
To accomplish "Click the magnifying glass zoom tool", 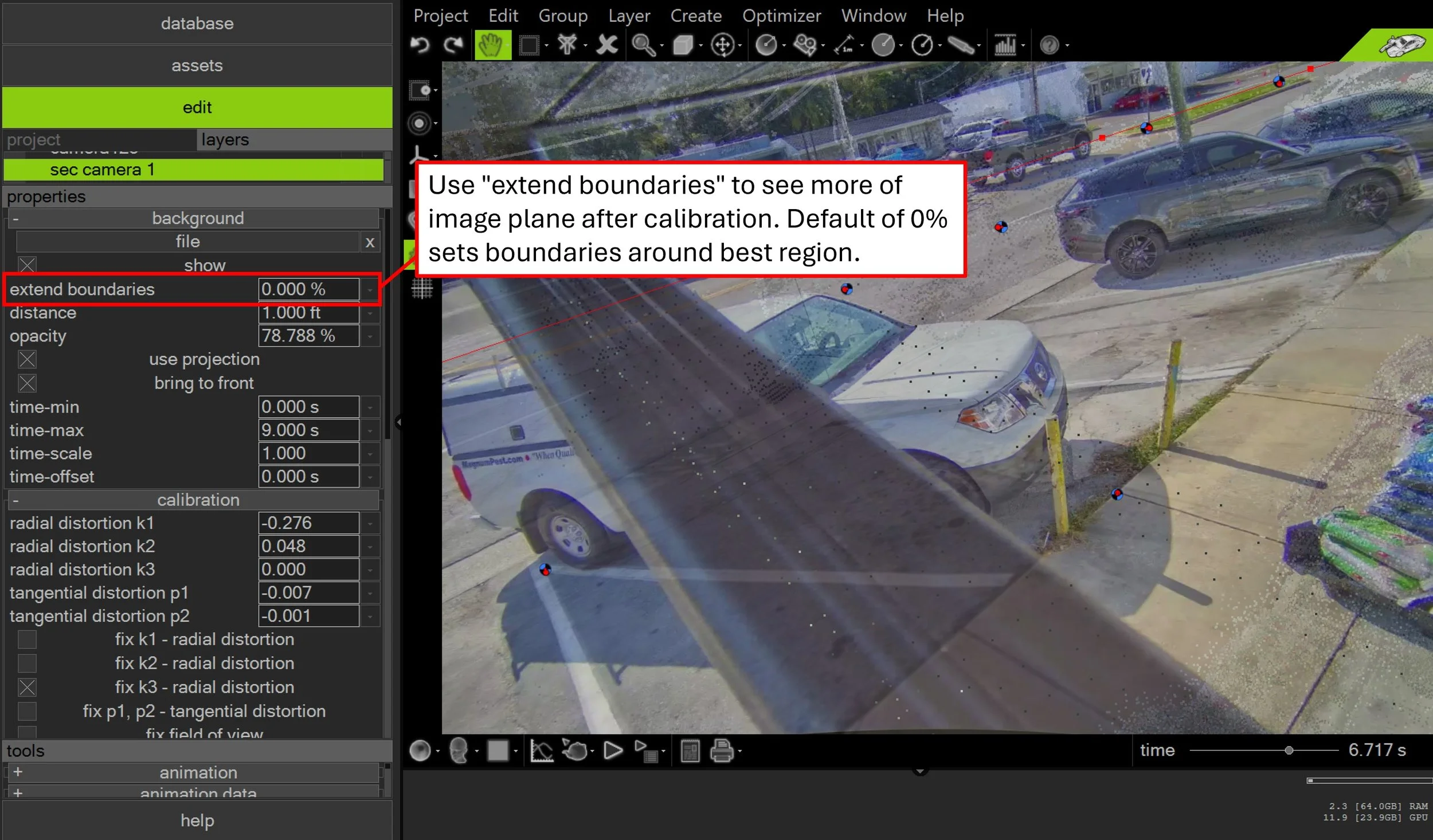I will tap(643, 45).
